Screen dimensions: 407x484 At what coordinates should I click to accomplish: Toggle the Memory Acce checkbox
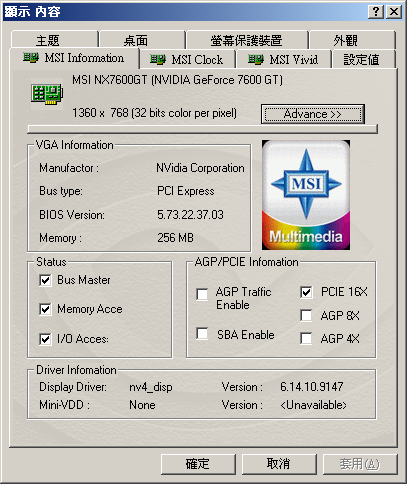click(x=45, y=309)
